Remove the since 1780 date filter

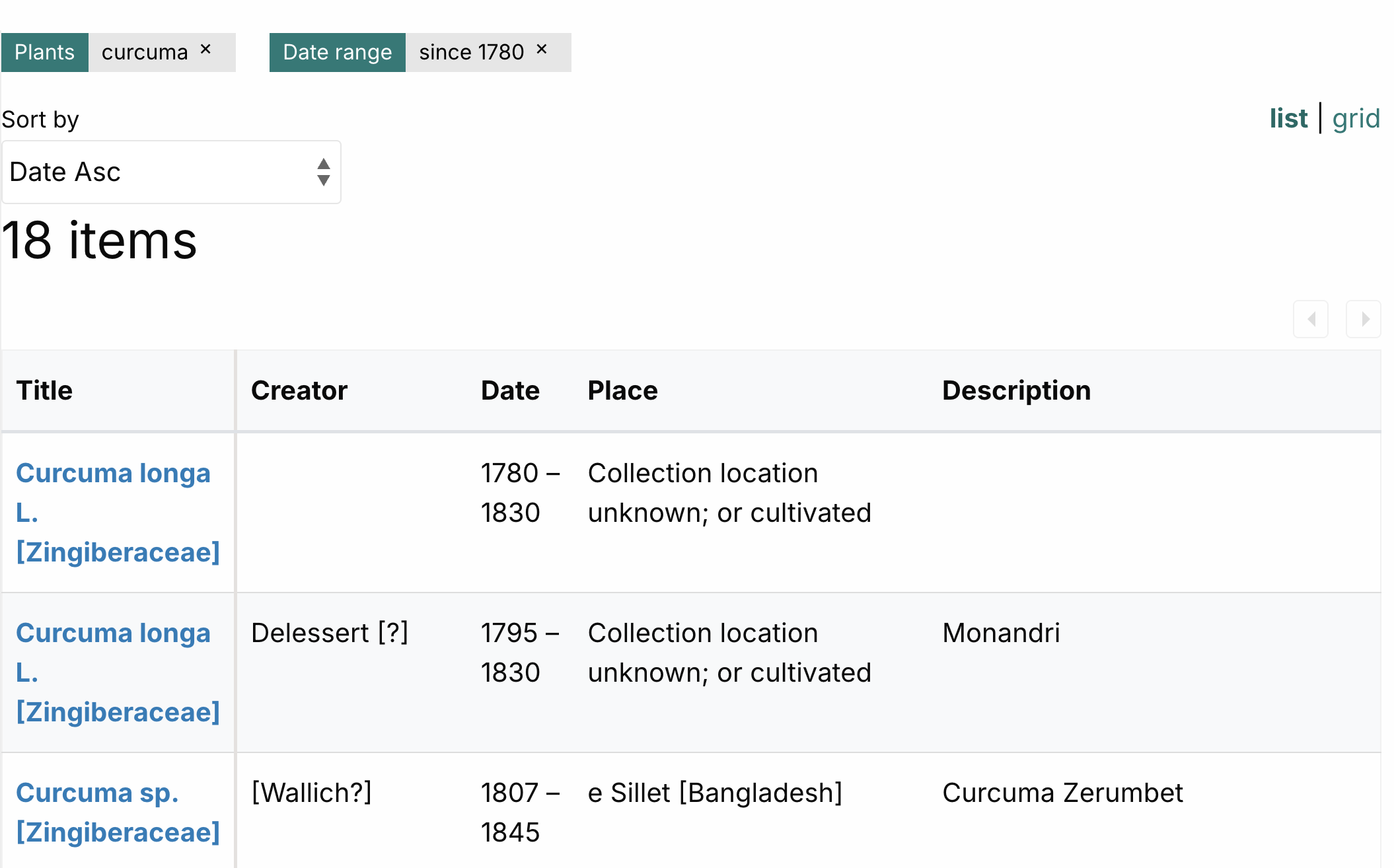pyautogui.click(x=542, y=50)
